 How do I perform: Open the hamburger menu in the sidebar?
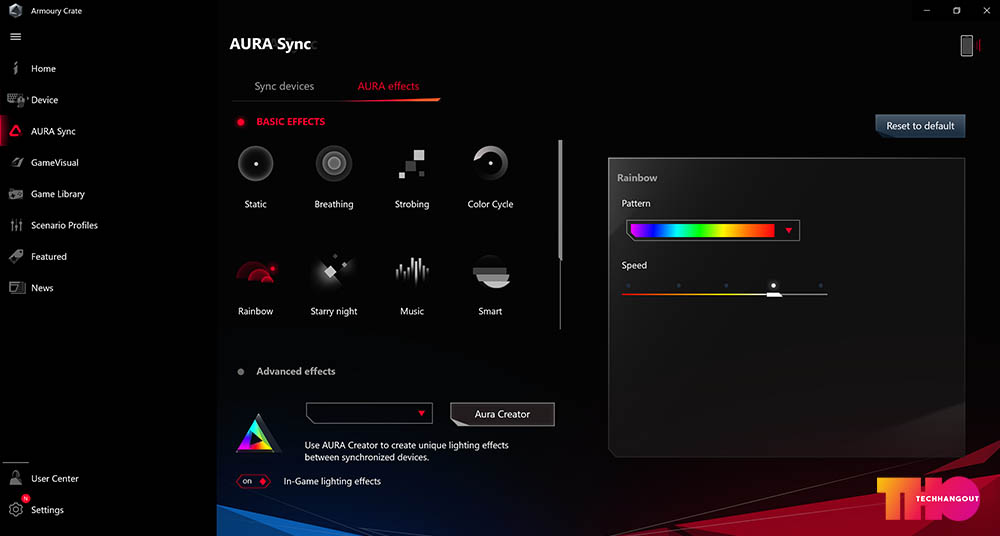tap(16, 36)
